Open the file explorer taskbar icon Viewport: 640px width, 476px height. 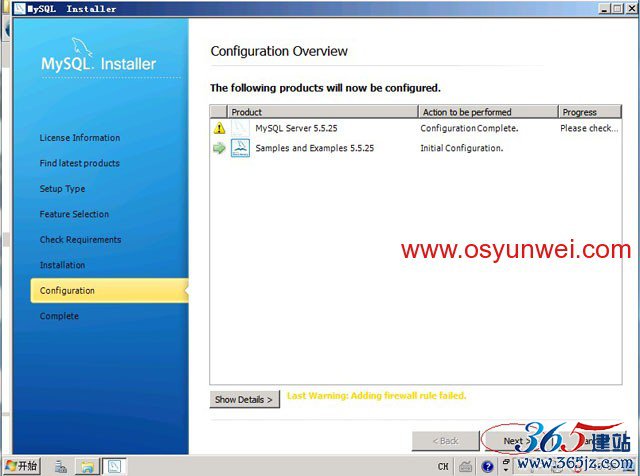[87, 466]
